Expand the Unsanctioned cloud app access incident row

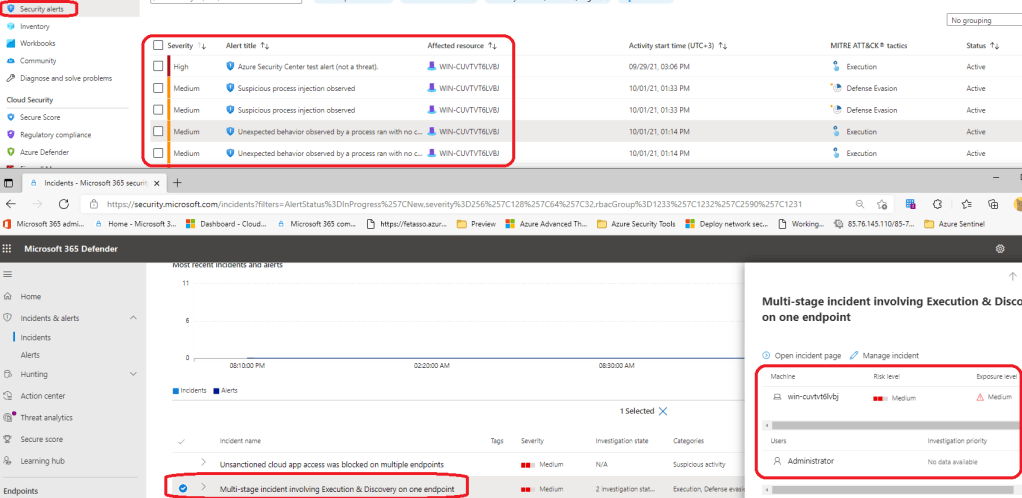(x=203, y=461)
